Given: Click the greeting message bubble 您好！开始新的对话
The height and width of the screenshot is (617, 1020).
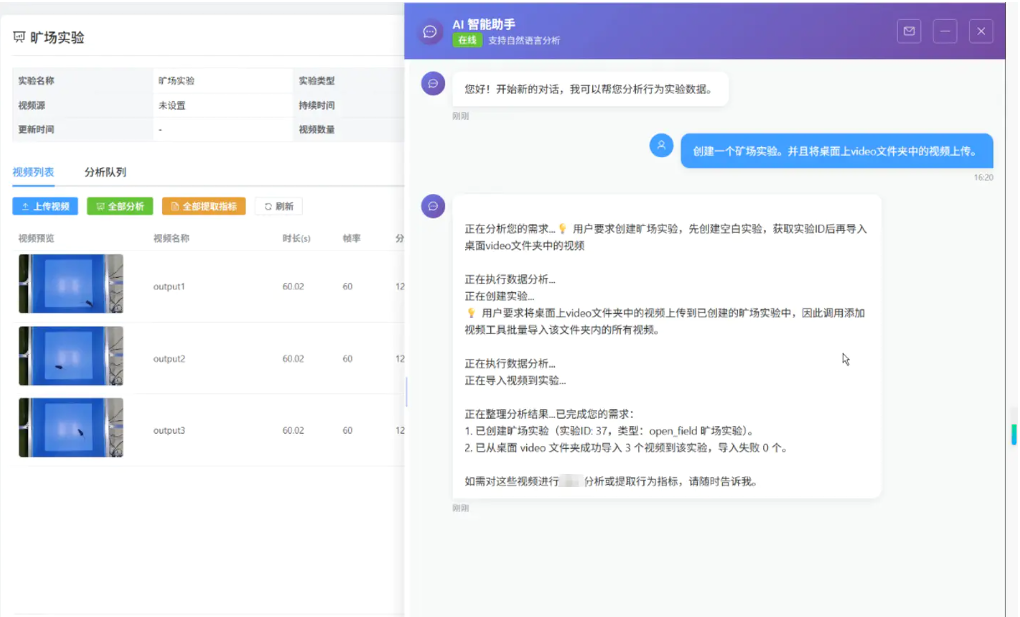Looking at the screenshot, I should tap(590, 89).
